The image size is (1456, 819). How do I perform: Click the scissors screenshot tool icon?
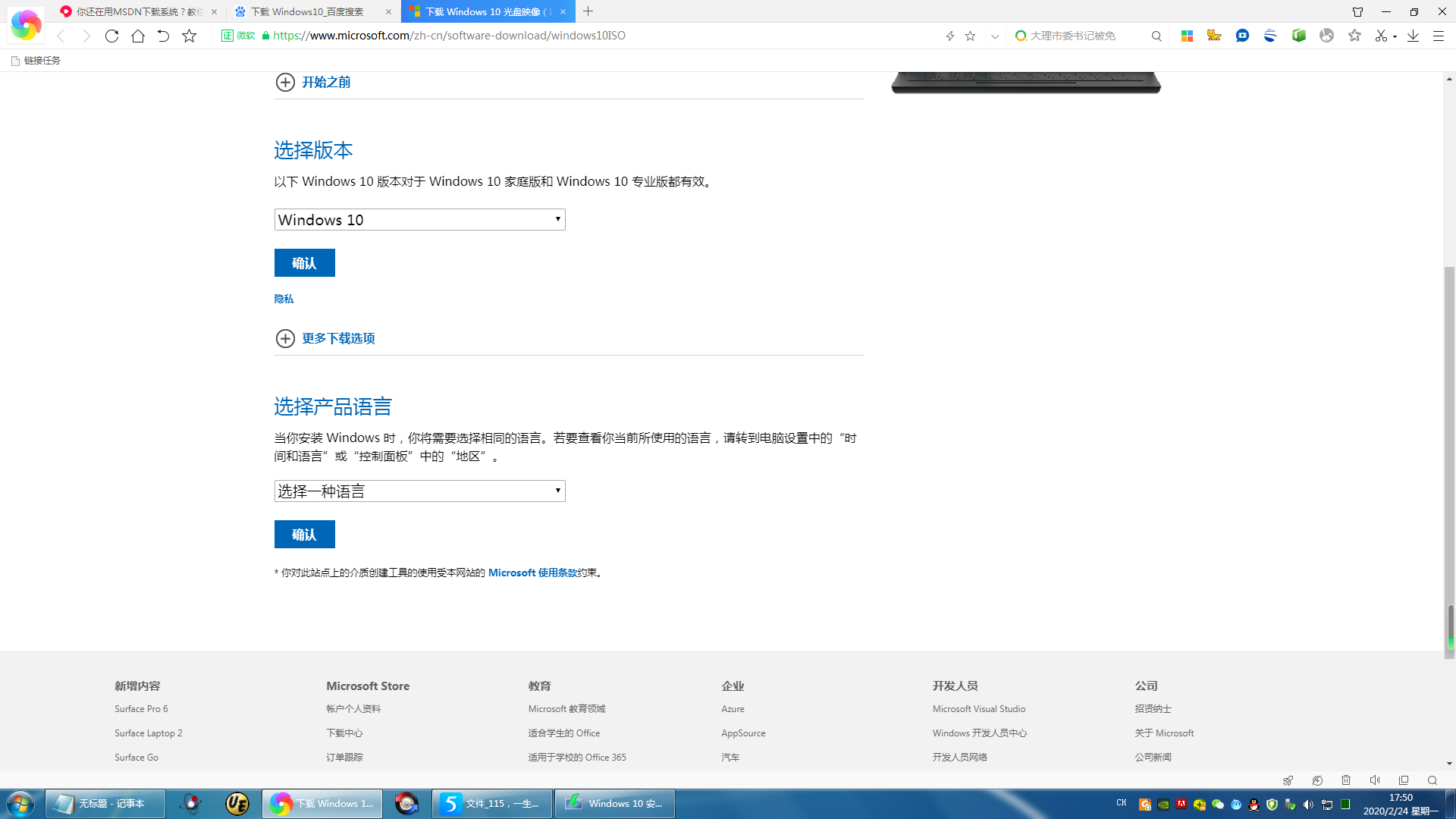coord(1381,36)
